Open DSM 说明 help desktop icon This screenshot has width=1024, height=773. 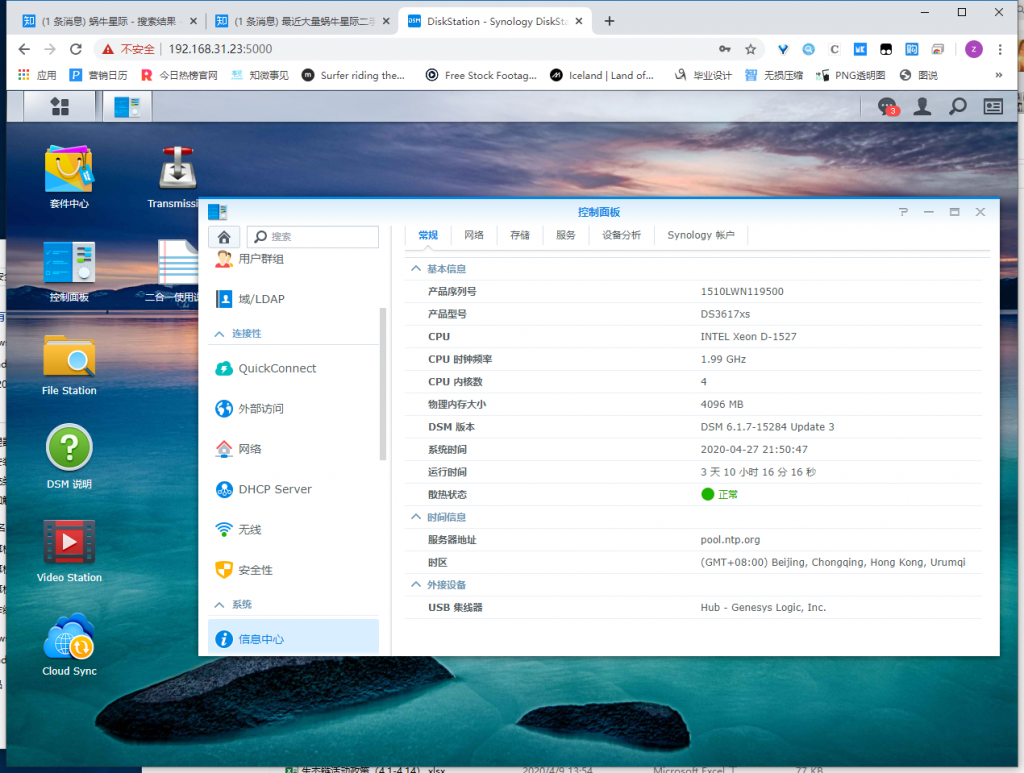69,457
